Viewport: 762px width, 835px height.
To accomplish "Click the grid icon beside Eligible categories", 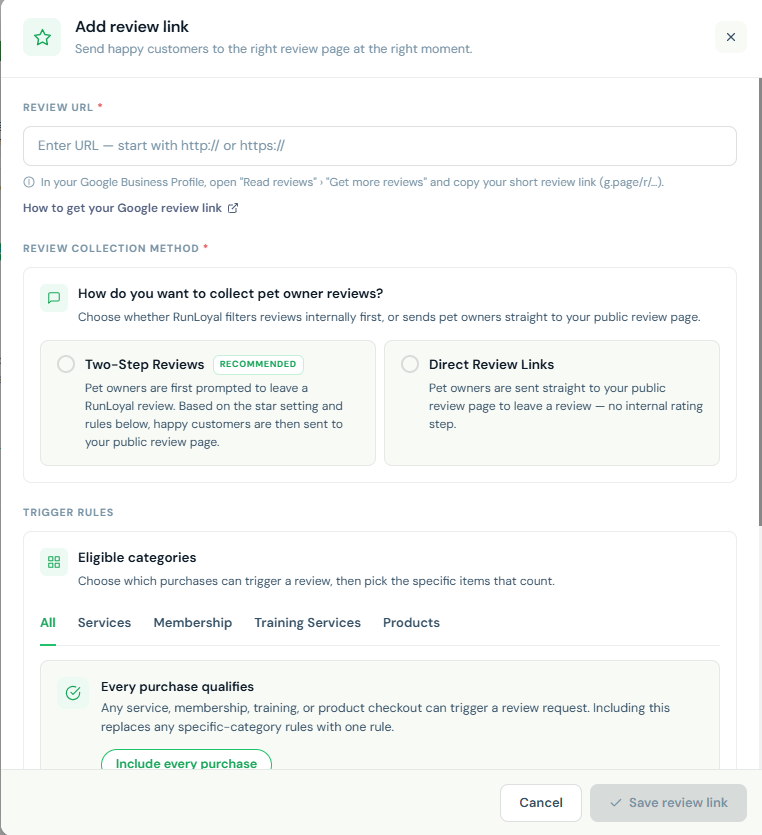I will point(54,562).
